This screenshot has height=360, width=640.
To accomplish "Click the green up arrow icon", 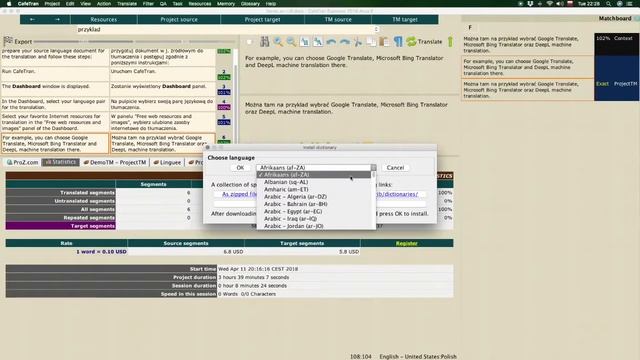I will 450,41.
